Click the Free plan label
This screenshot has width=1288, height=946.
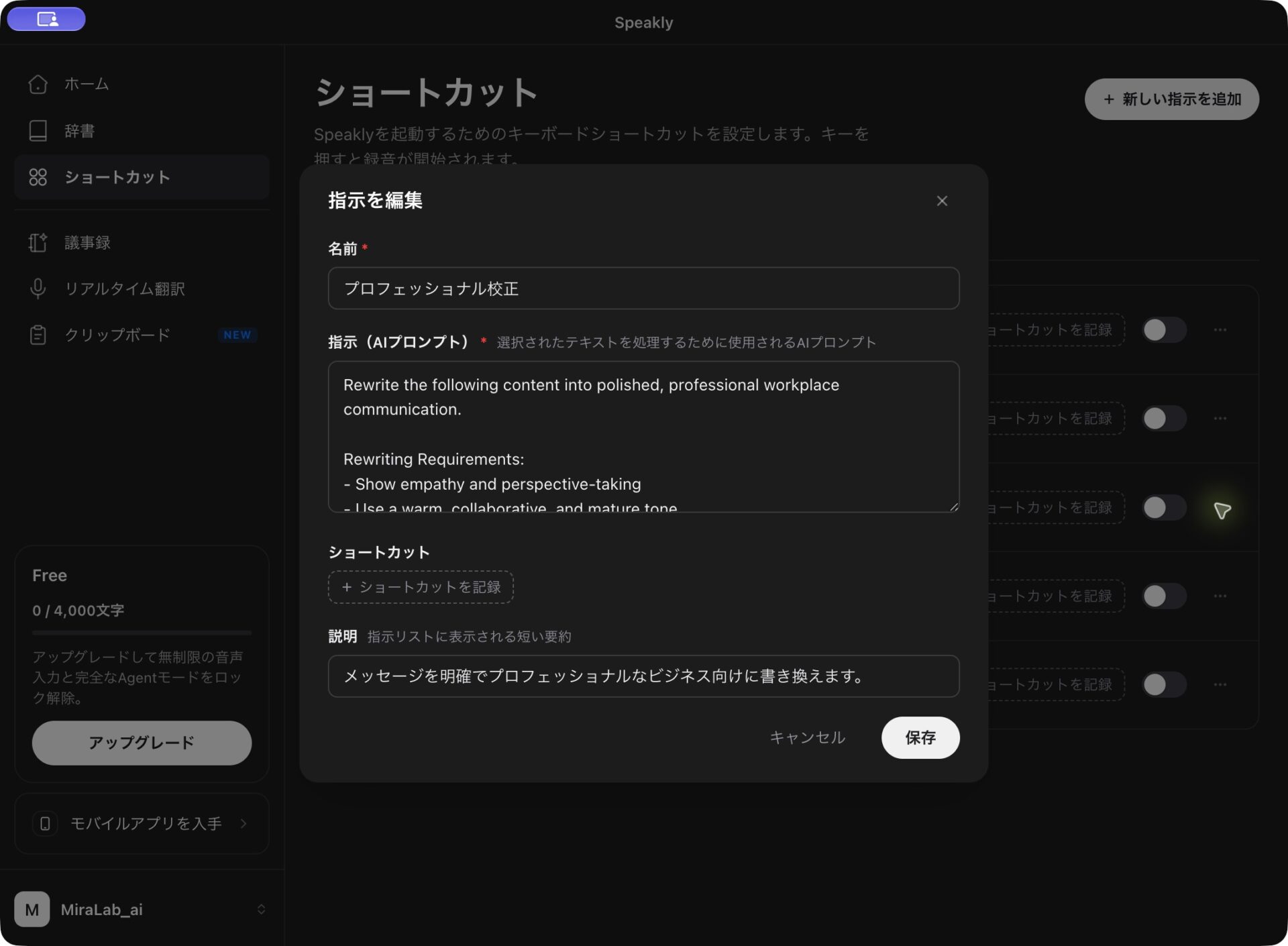(x=50, y=576)
